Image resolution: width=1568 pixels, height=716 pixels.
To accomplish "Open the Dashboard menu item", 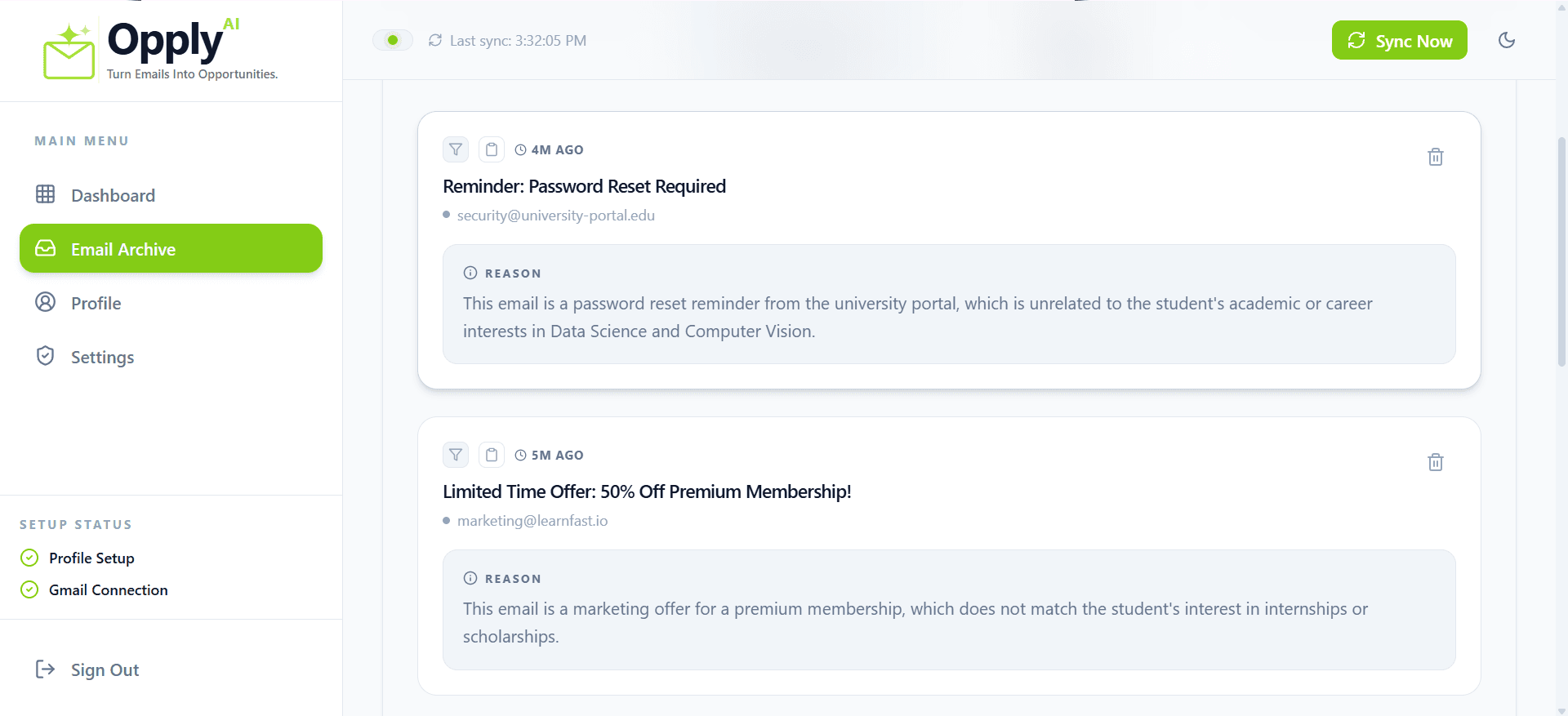I will coord(171,195).
